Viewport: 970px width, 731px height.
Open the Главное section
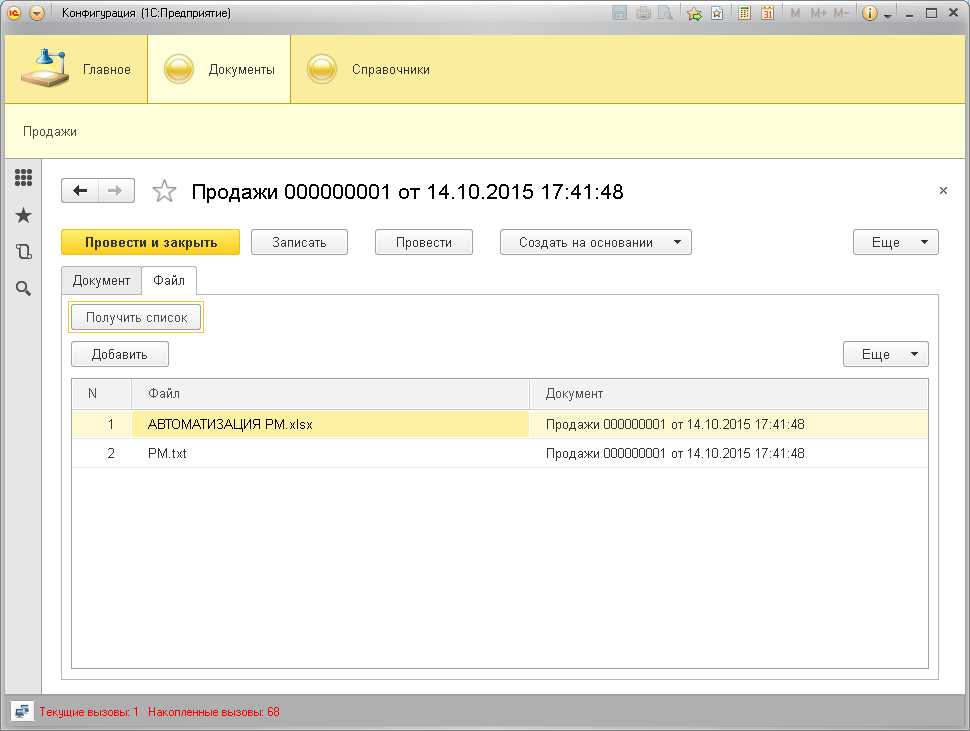tap(76, 69)
